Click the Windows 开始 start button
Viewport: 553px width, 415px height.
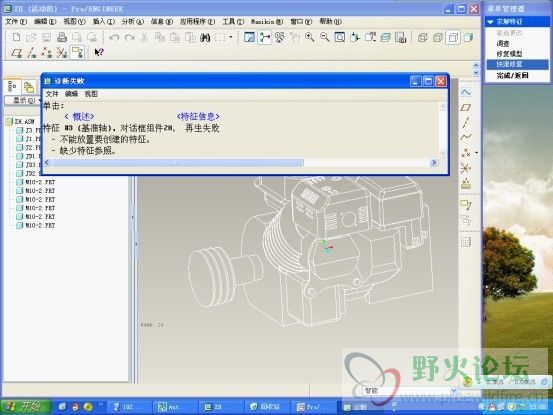point(25,407)
